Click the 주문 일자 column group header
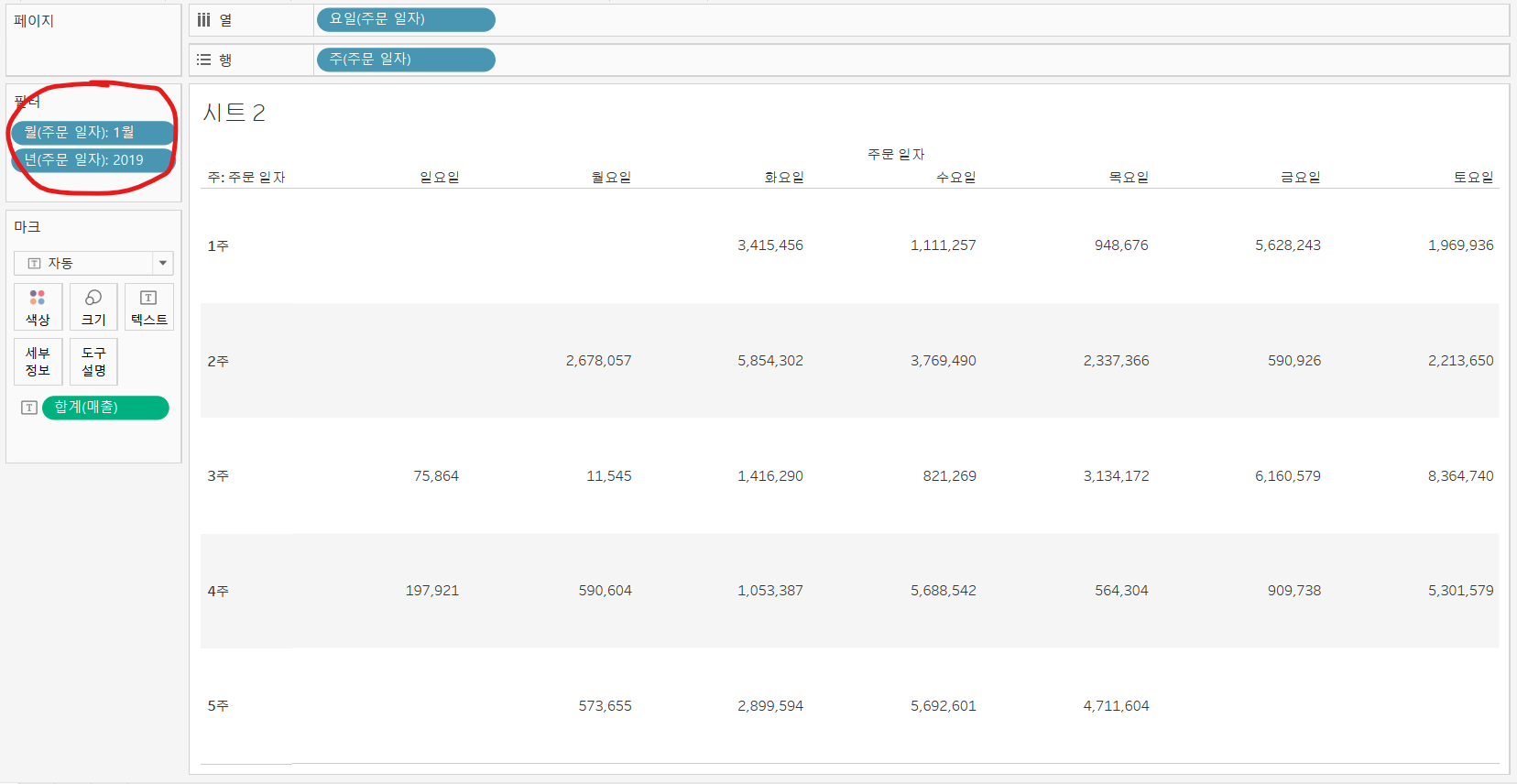 (x=896, y=154)
